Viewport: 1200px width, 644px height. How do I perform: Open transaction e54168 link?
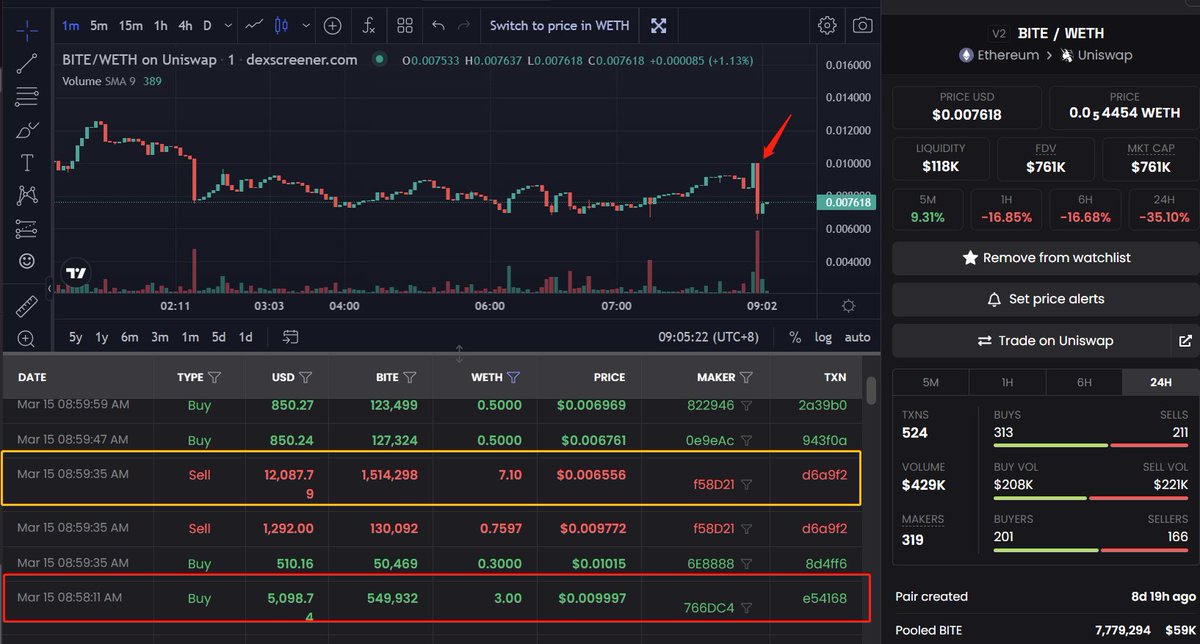826,598
